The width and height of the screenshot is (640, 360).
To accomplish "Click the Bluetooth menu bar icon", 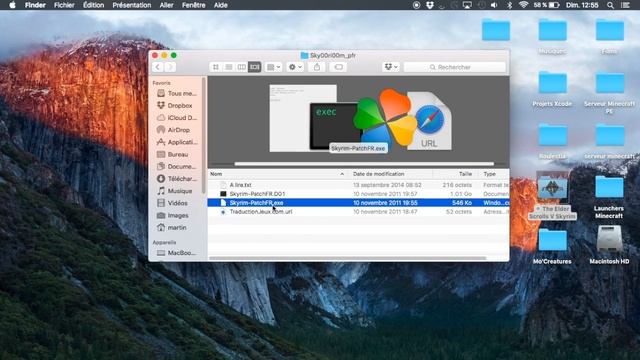I will click(509, 5).
